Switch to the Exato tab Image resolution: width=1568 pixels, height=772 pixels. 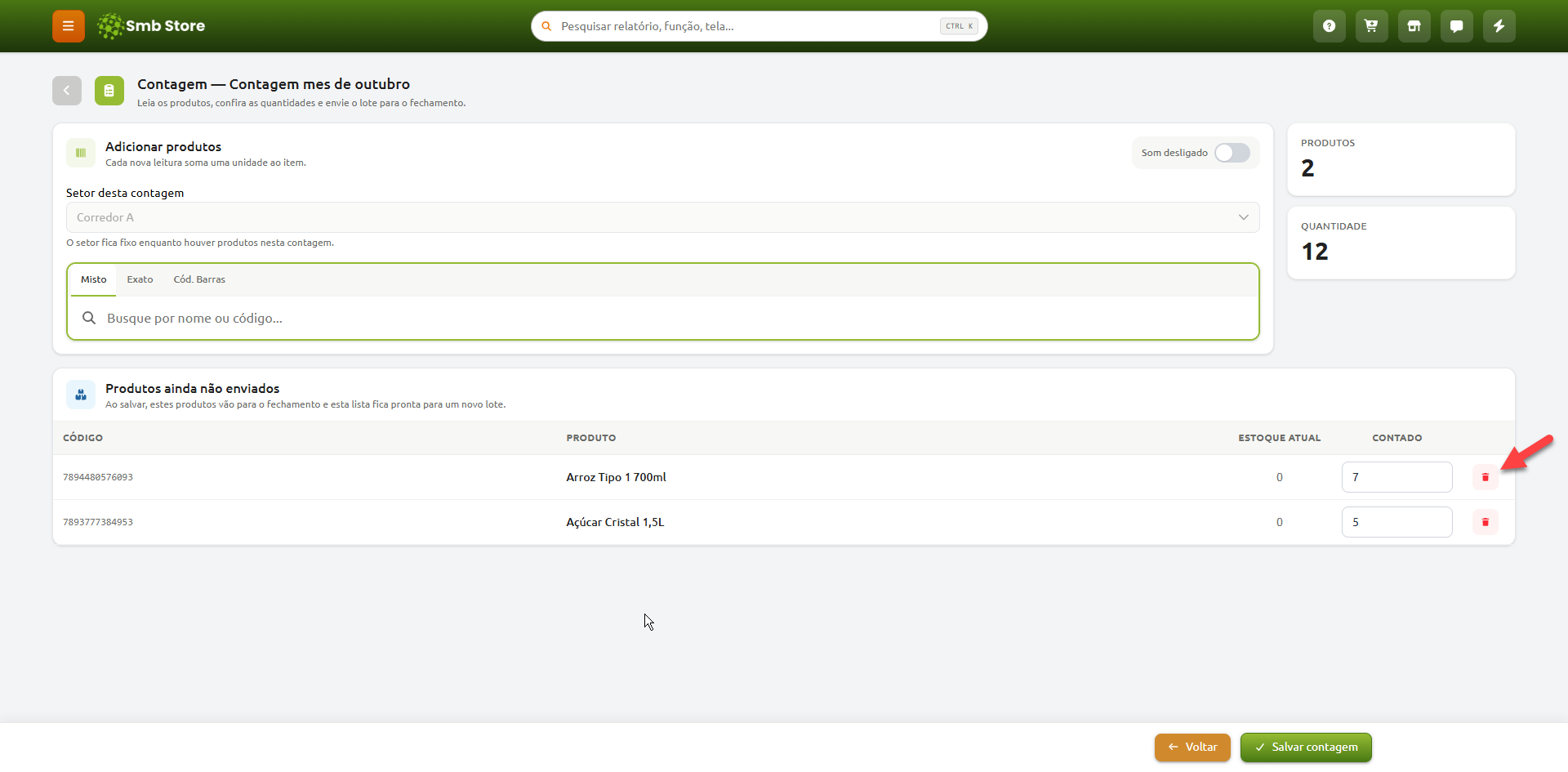(140, 279)
